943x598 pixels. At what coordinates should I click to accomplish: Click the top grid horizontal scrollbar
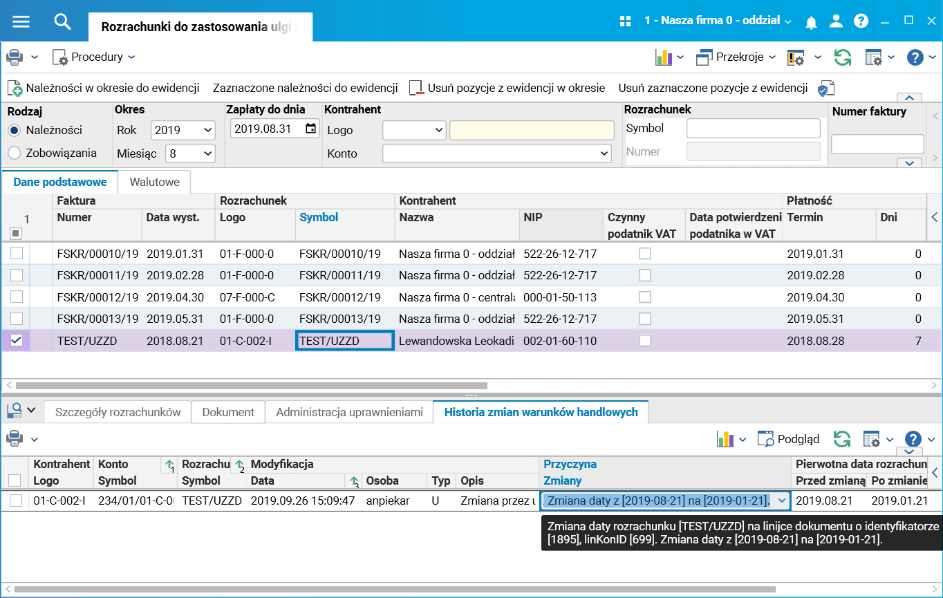(x=251, y=385)
